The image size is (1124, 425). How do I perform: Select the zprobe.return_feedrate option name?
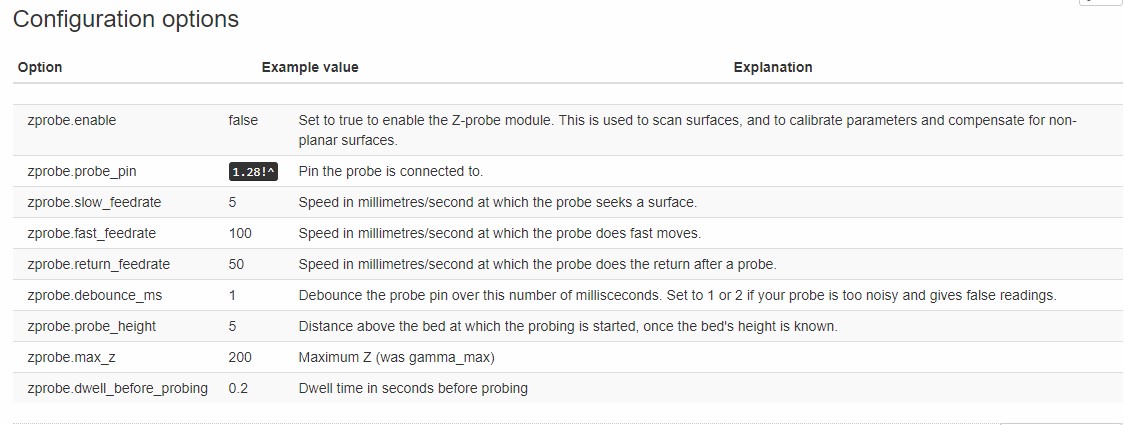tap(99, 264)
